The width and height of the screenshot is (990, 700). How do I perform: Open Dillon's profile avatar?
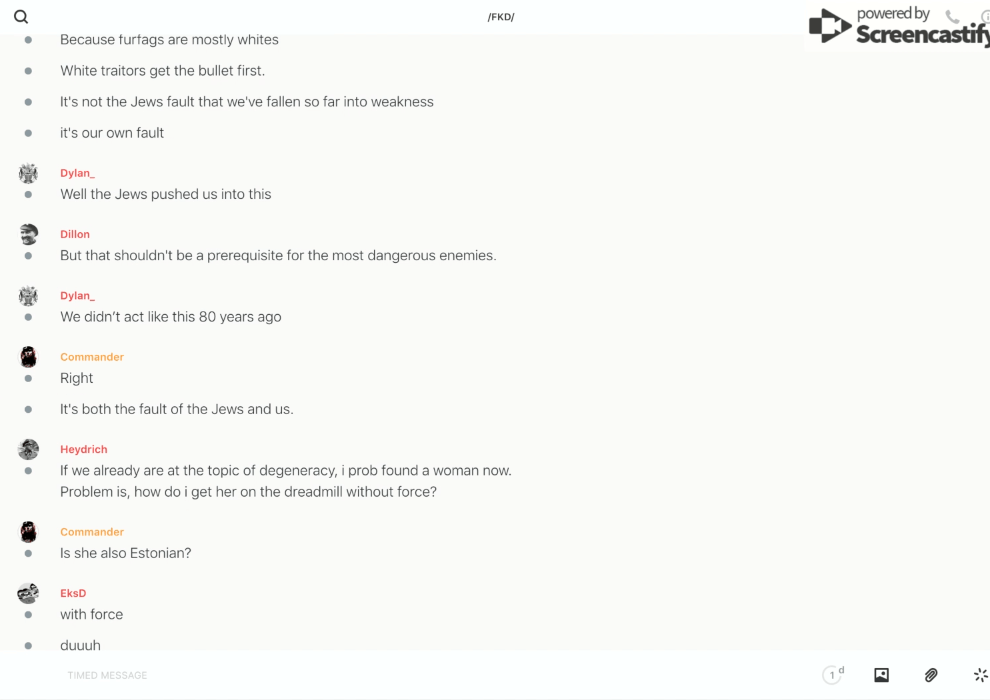[x=28, y=234]
